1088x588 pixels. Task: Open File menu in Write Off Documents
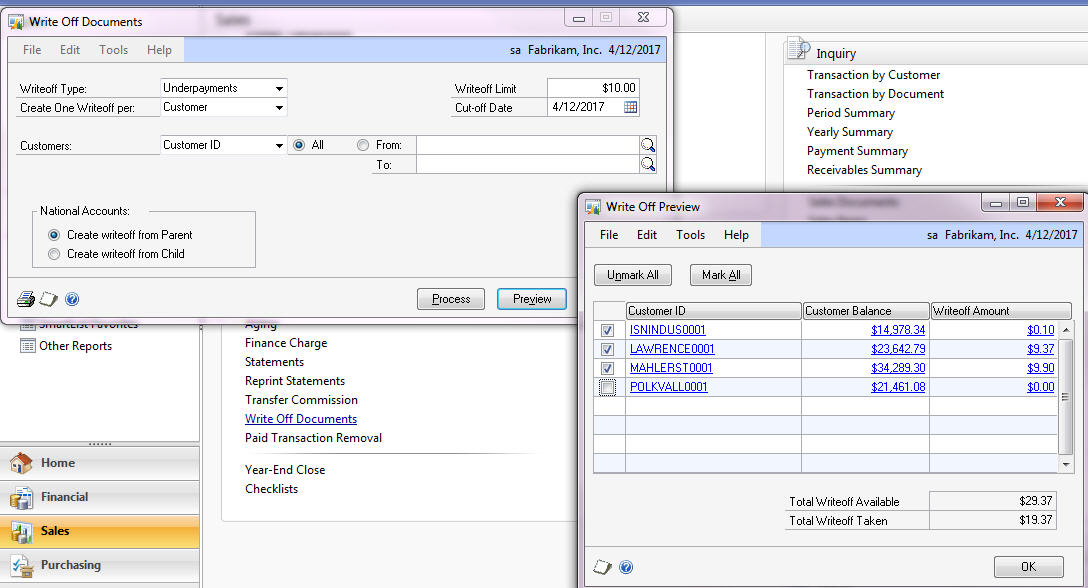coord(32,50)
